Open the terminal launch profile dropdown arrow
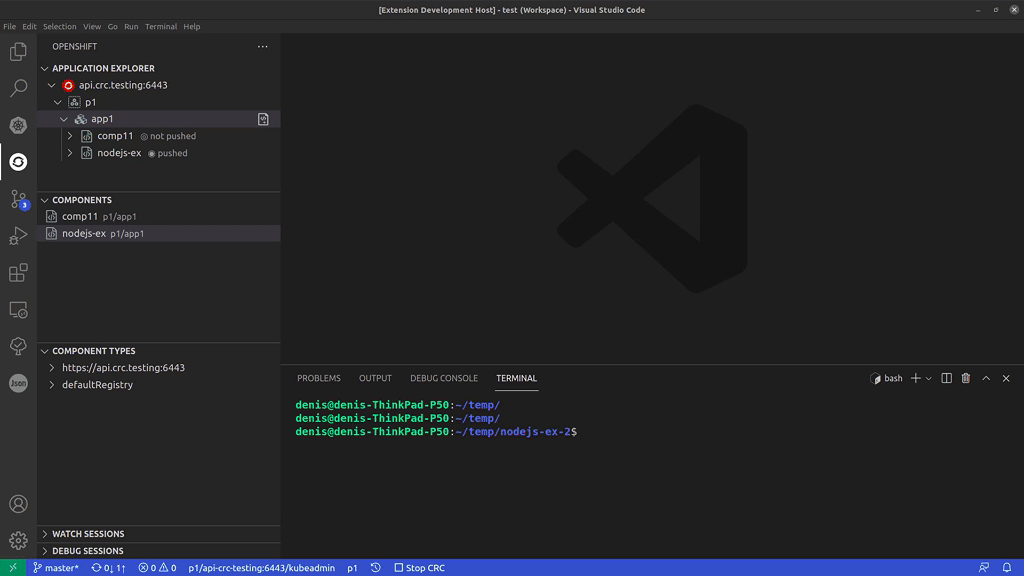 point(929,378)
